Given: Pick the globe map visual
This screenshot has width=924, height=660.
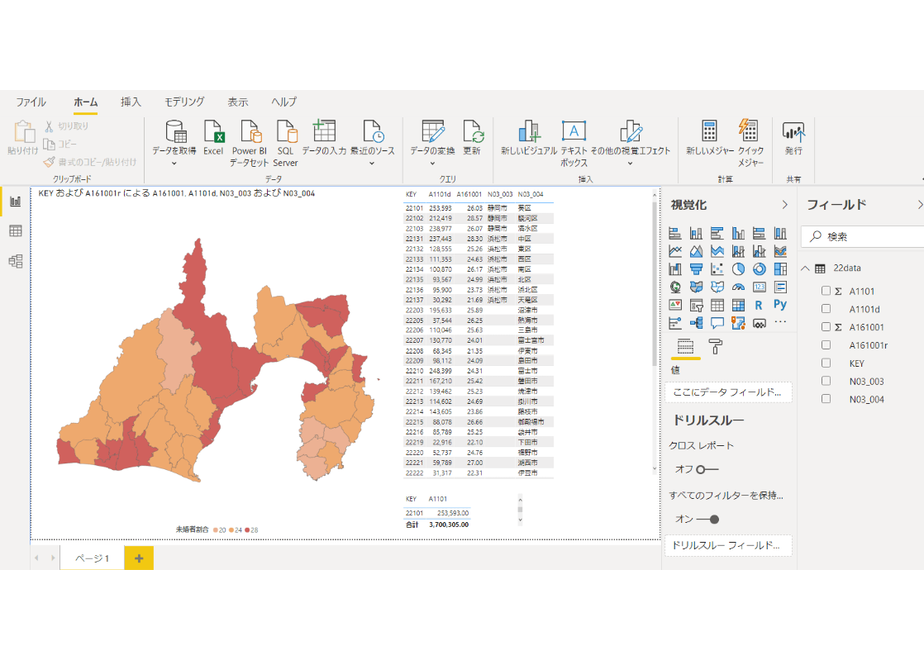Looking at the screenshot, I should pyautogui.click(x=675, y=287).
